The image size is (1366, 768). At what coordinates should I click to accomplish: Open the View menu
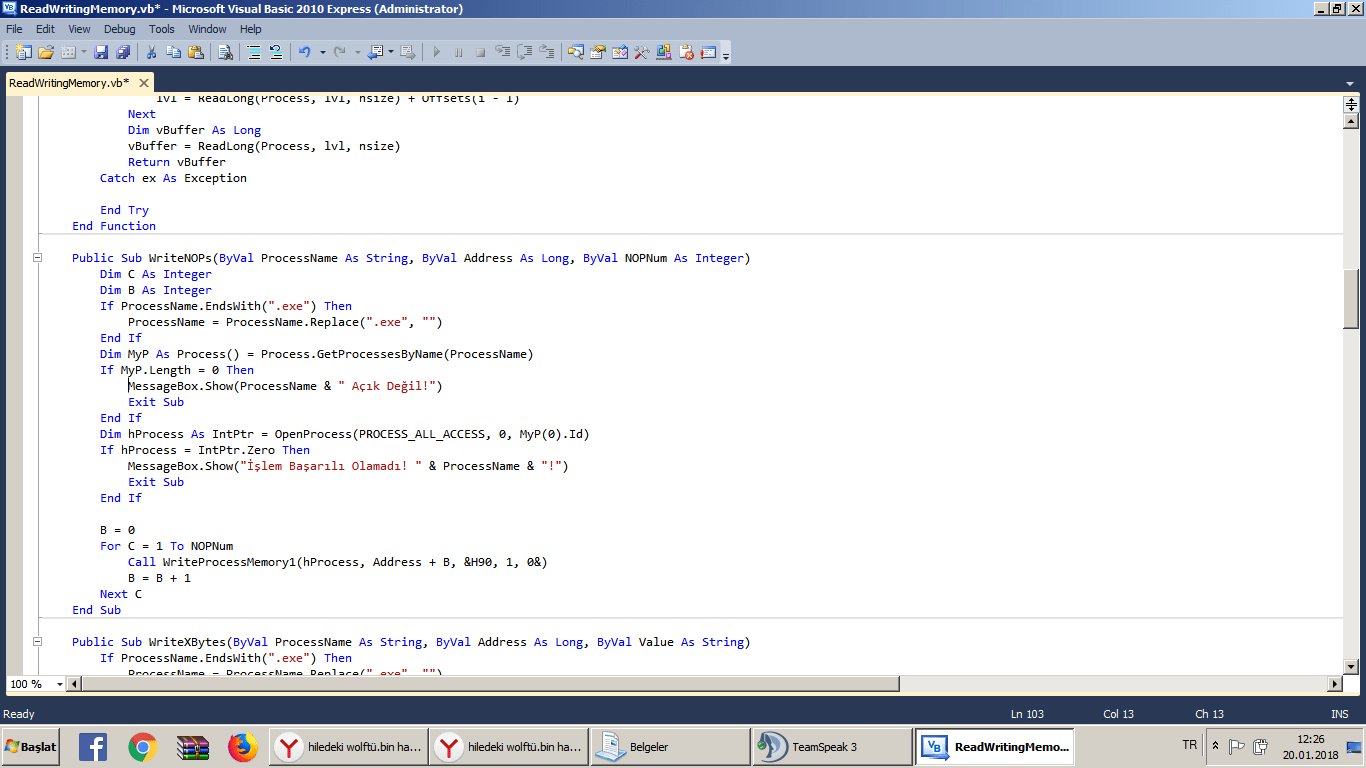coord(79,29)
